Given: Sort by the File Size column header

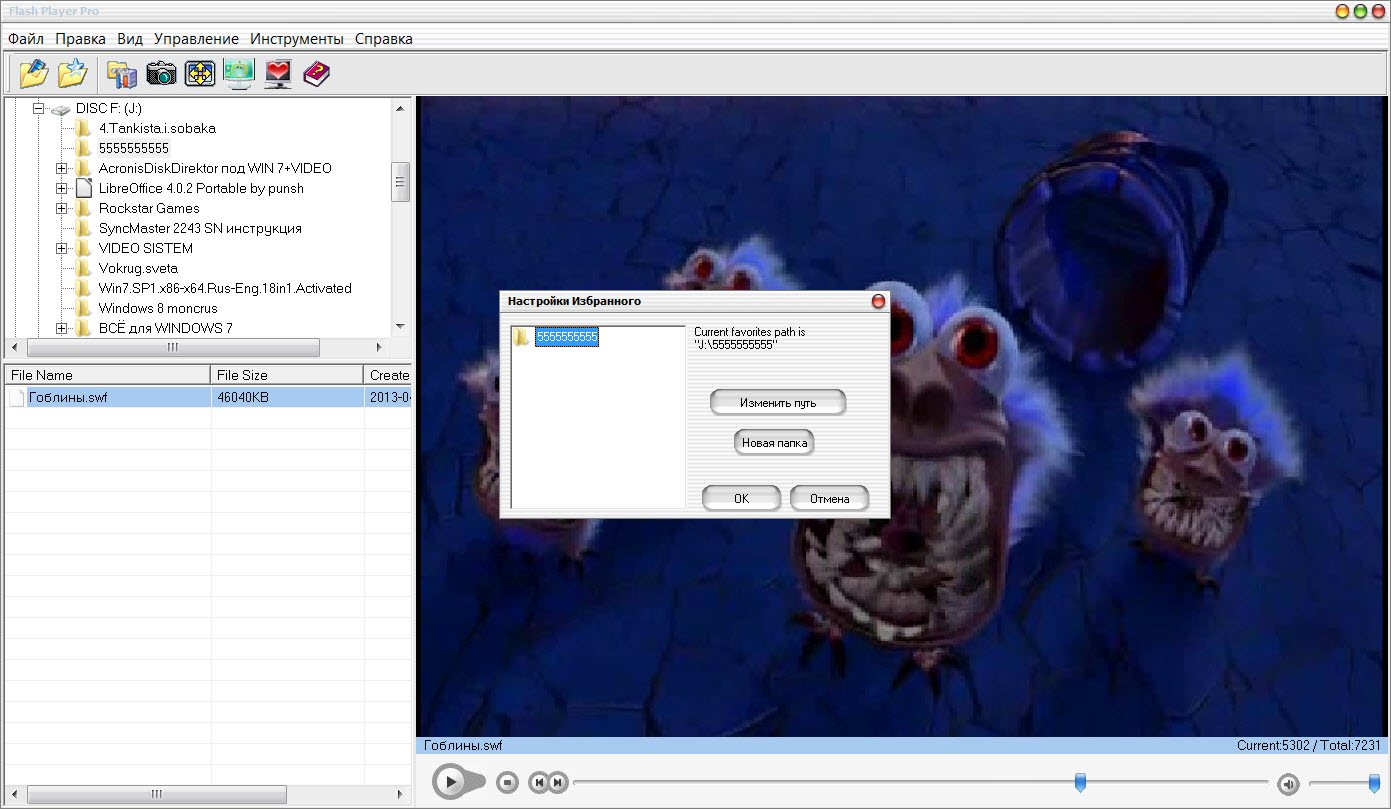Looking at the screenshot, I should pos(288,375).
